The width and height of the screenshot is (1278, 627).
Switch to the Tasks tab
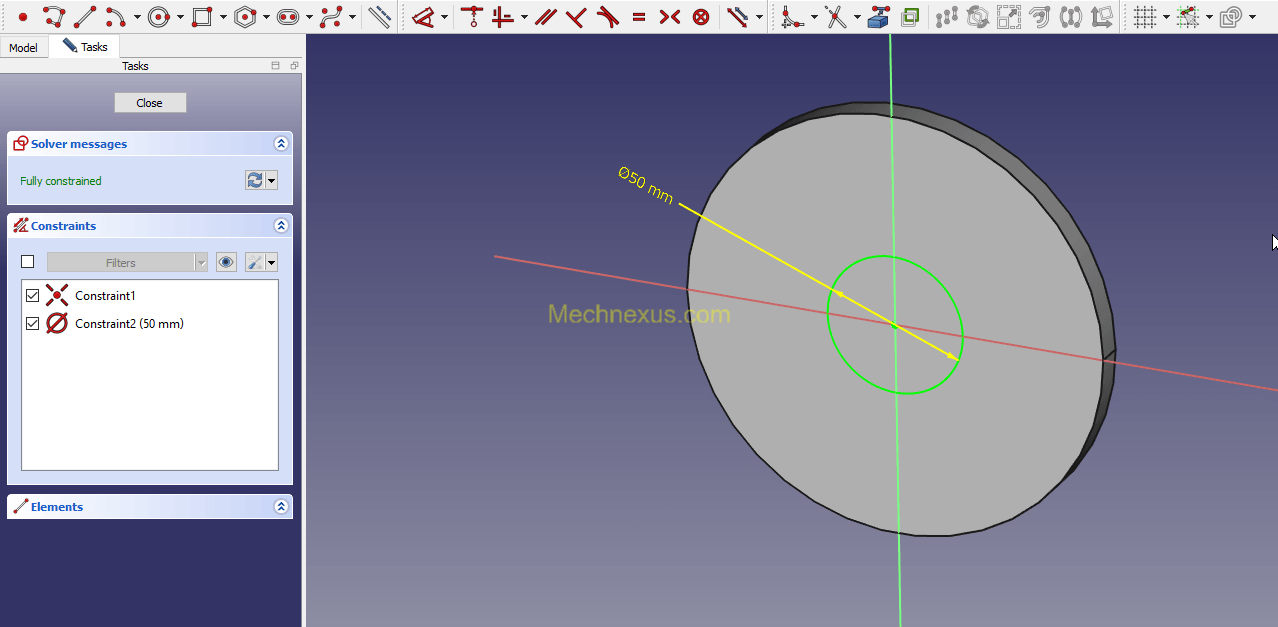tap(86, 47)
